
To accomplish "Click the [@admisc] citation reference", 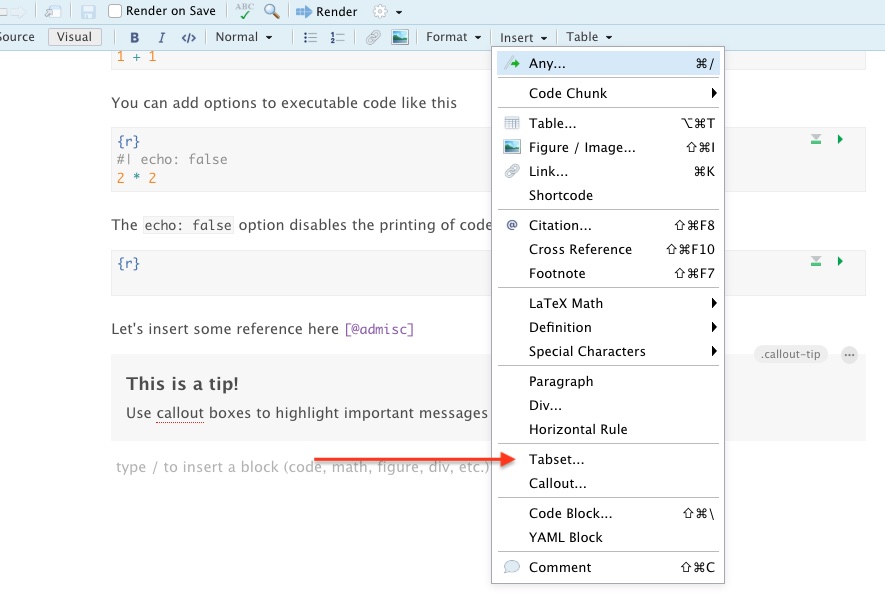I will point(379,329).
